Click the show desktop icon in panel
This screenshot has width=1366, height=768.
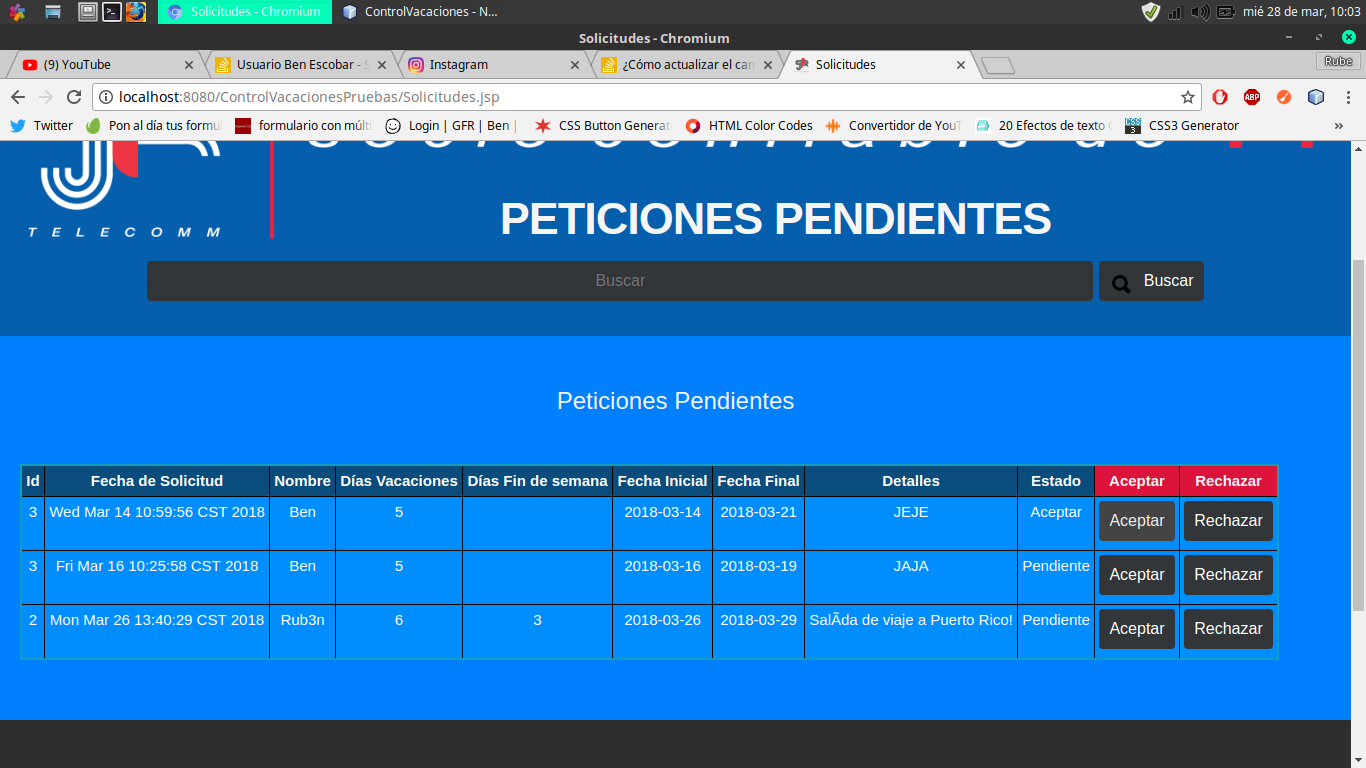click(x=53, y=12)
